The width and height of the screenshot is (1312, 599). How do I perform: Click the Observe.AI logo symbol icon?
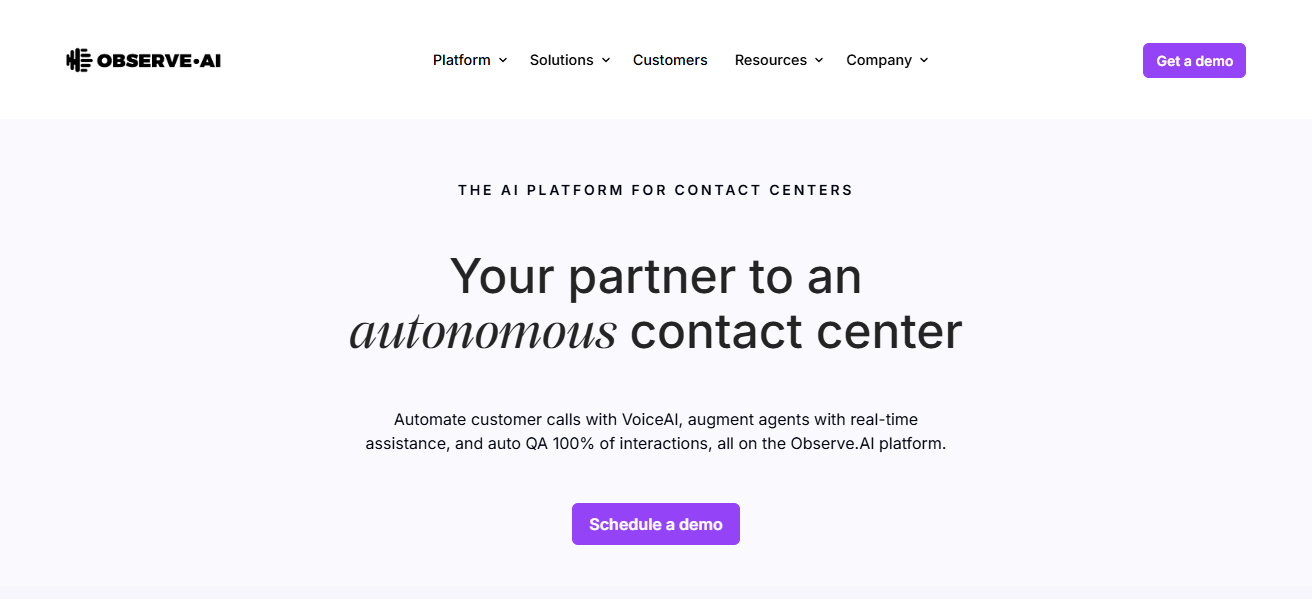pyautogui.click(x=79, y=60)
